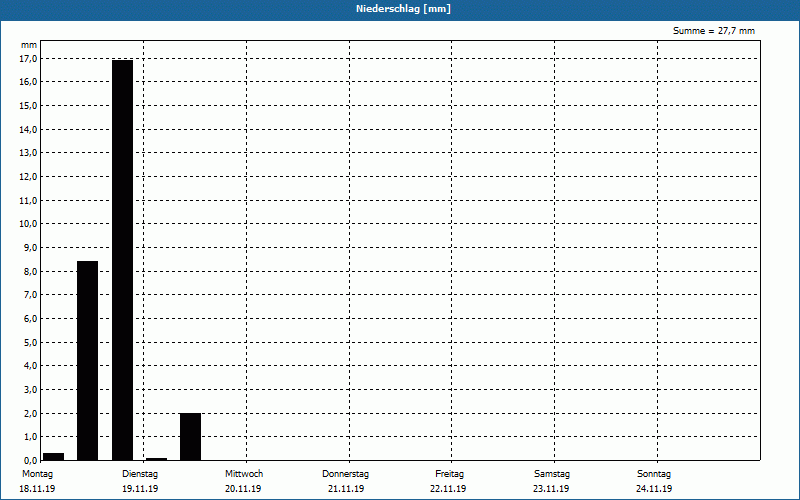Click the '11,0' y-axis value
800x500 pixels.
(28, 201)
